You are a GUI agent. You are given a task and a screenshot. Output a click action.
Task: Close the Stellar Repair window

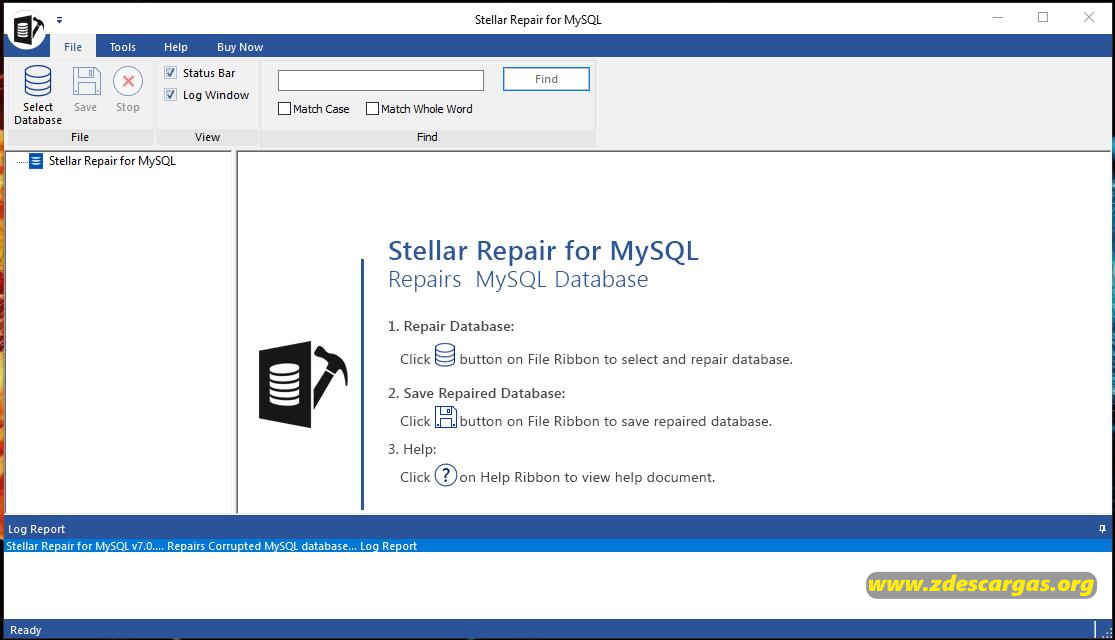click(1089, 17)
